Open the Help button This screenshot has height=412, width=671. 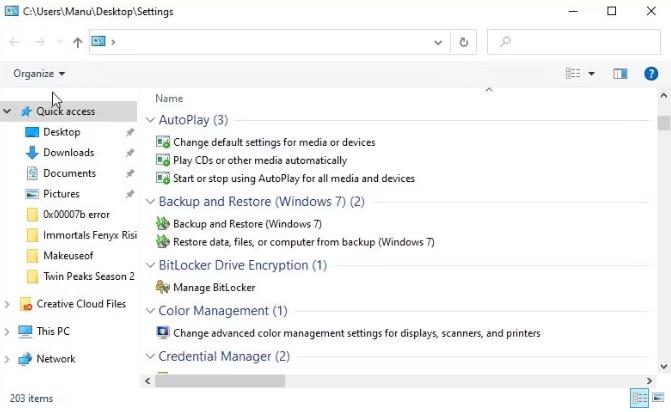pos(651,74)
